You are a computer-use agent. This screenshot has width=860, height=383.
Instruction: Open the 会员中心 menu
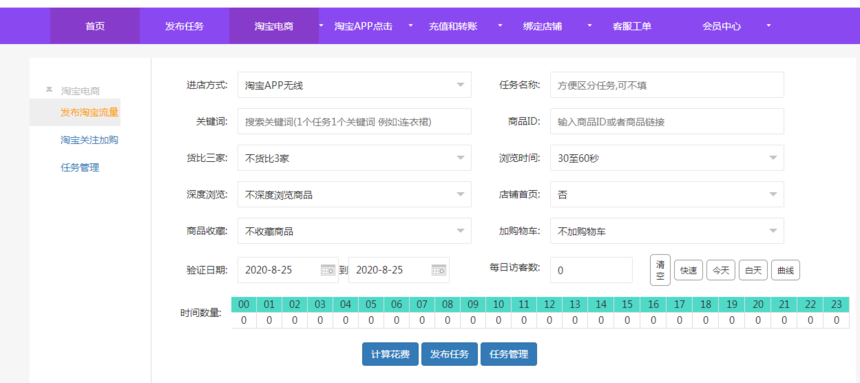pos(721,26)
